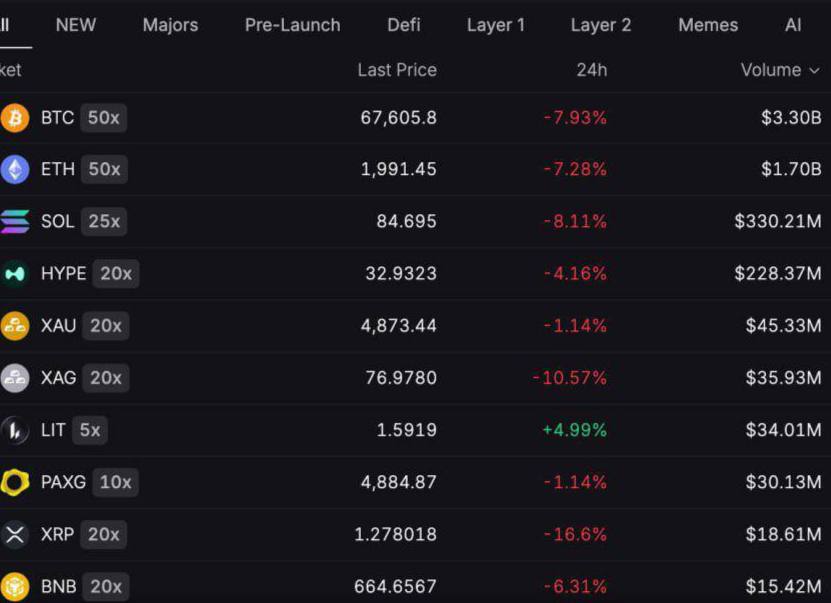Open the XAU gold bars icon
The image size is (831, 603).
pos(15,326)
